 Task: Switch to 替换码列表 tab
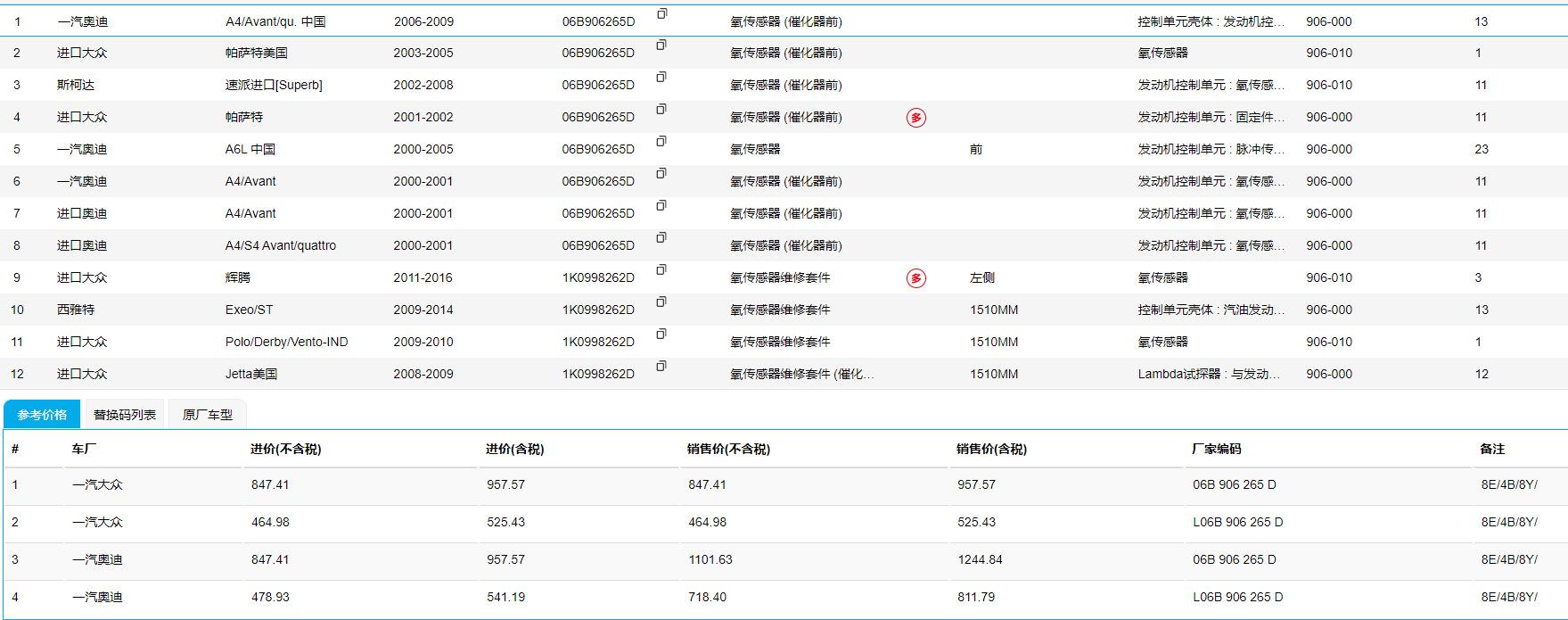click(x=125, y=415)
